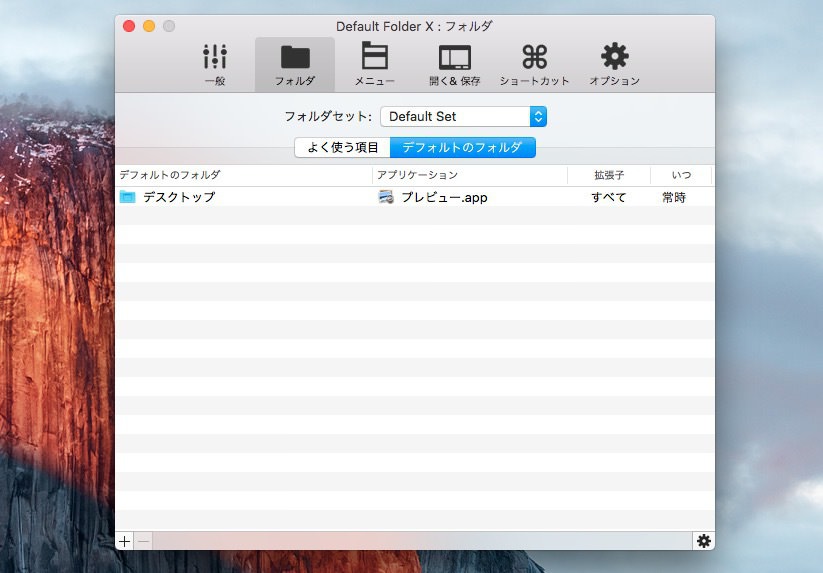Open the ショートカット preferences pane
Image resolution: width=823 pixels, height=573 pixels.
coord(535,64)
